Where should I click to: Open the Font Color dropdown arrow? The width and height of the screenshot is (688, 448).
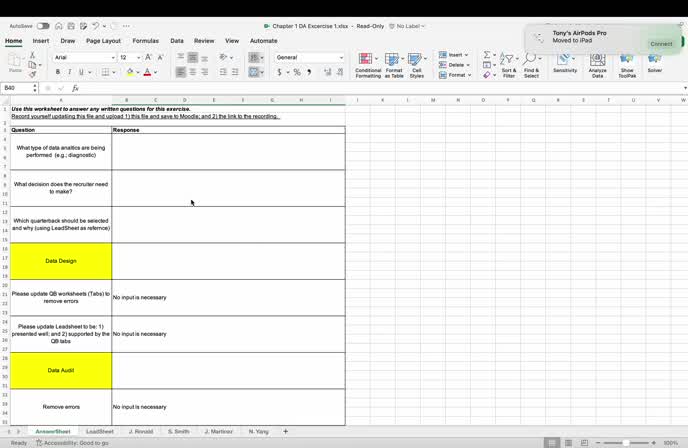tap(155, 72)
